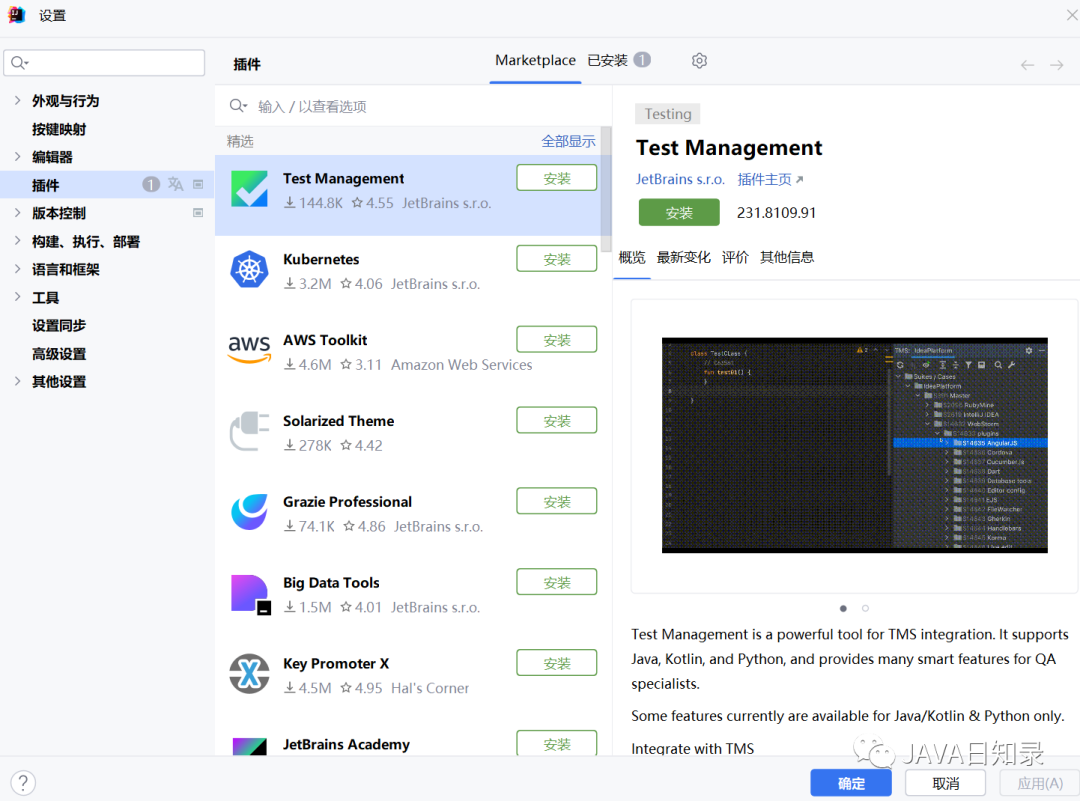Click the update count badge on 插件 row
Image resolution: width=1080 pixels, height=801 pixels.
(151, 184)
